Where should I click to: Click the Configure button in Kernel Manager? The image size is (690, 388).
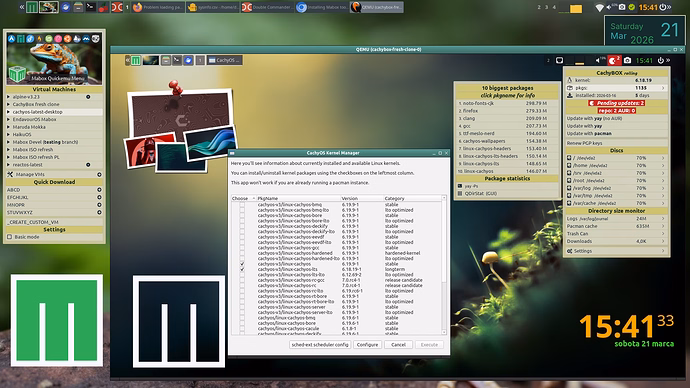coord(367,344)
